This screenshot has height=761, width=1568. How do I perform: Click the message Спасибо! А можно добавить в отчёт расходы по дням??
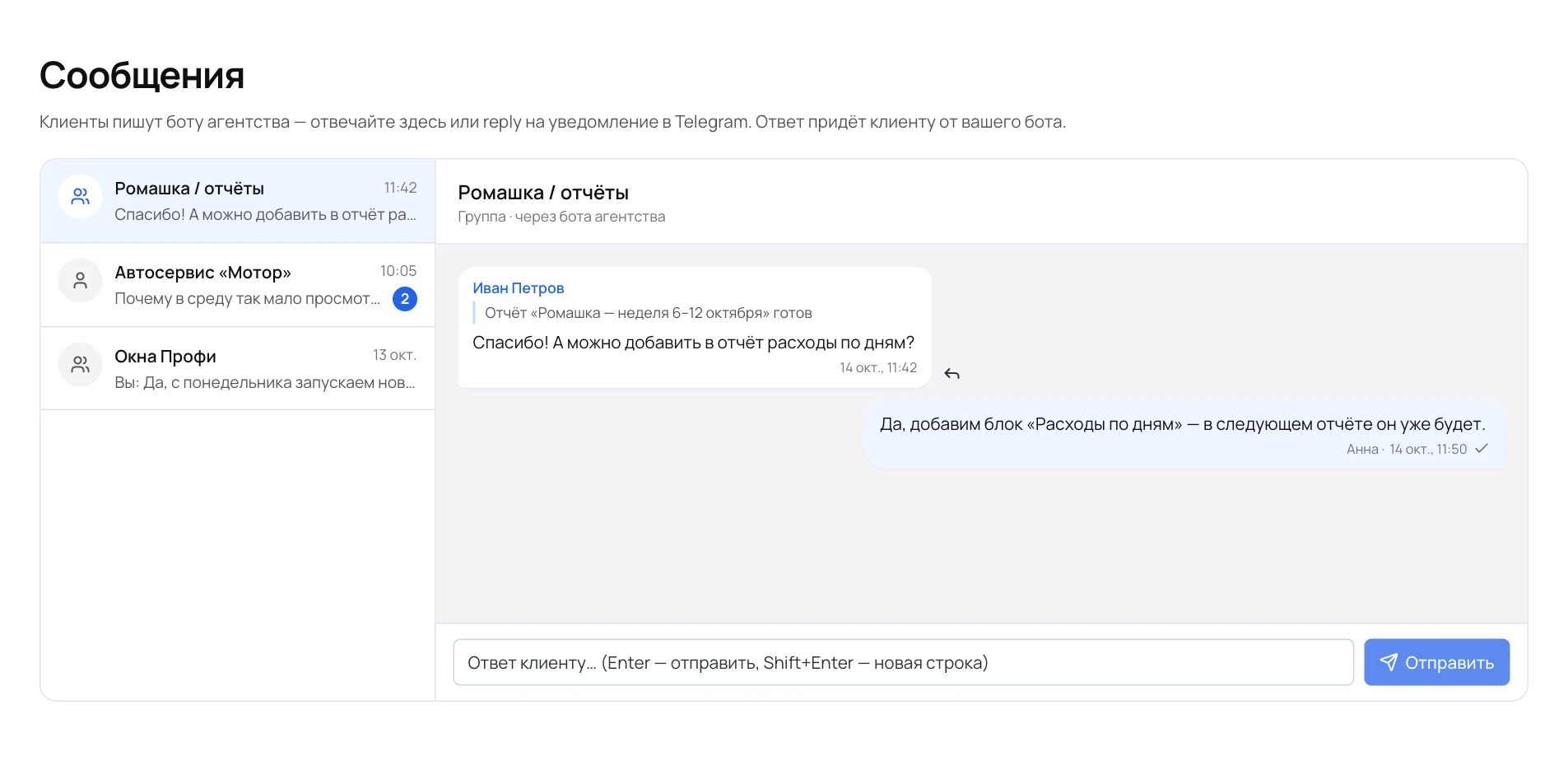click(693, 343)
